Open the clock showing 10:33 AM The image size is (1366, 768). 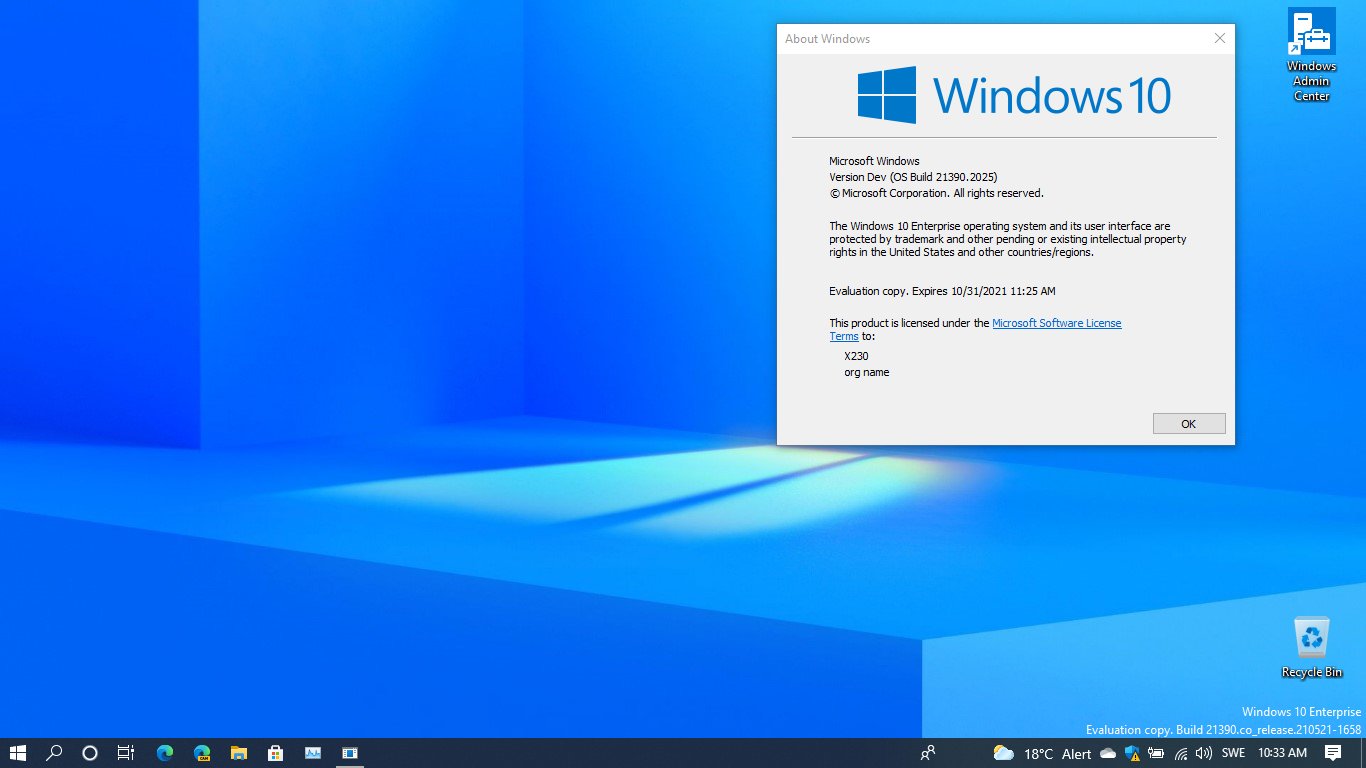coord(1282,753)
